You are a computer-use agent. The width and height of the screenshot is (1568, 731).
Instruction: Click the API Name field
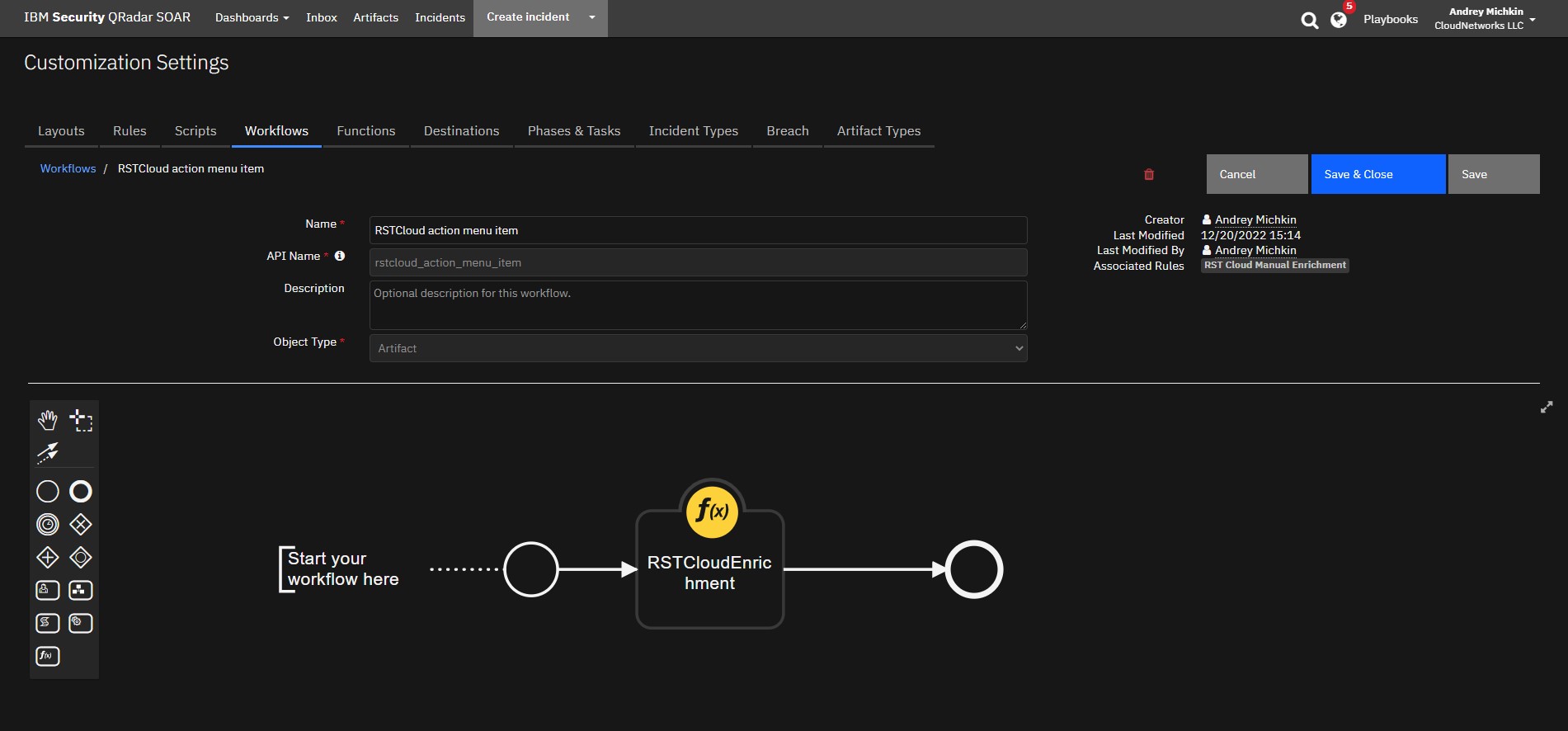click(x=699, y=262)
